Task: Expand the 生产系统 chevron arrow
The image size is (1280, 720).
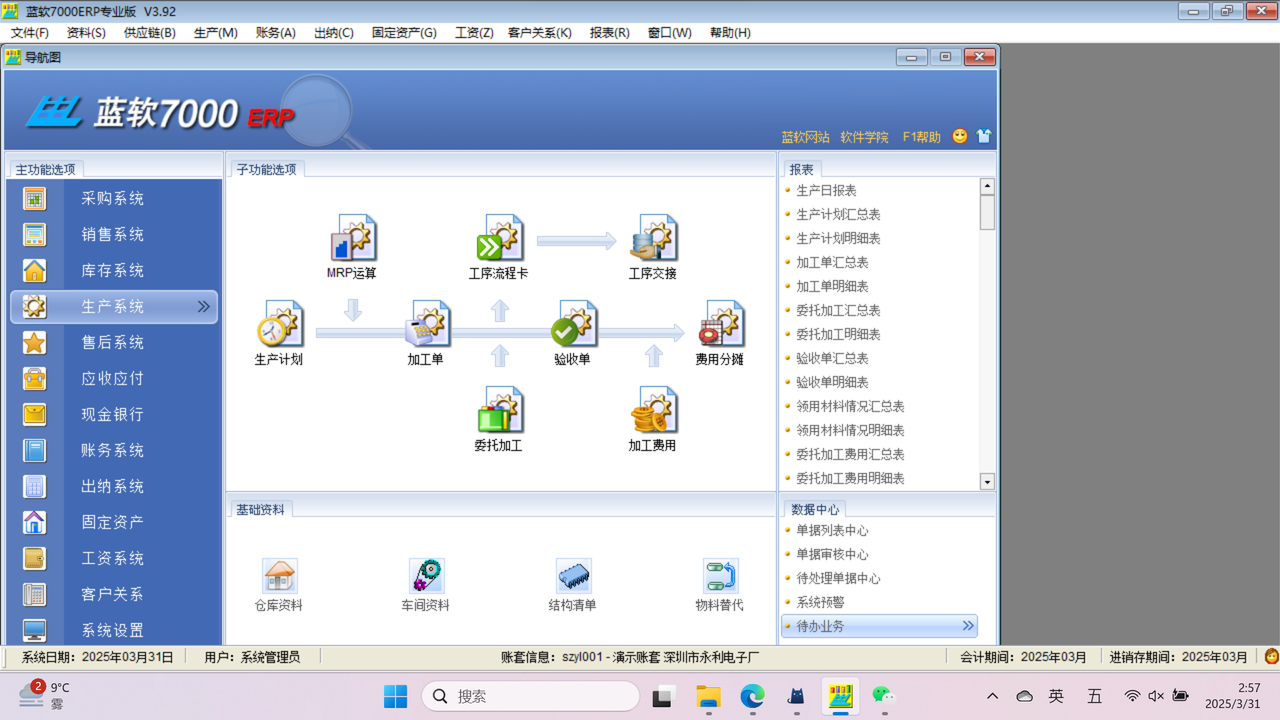Action: (203, 307)
